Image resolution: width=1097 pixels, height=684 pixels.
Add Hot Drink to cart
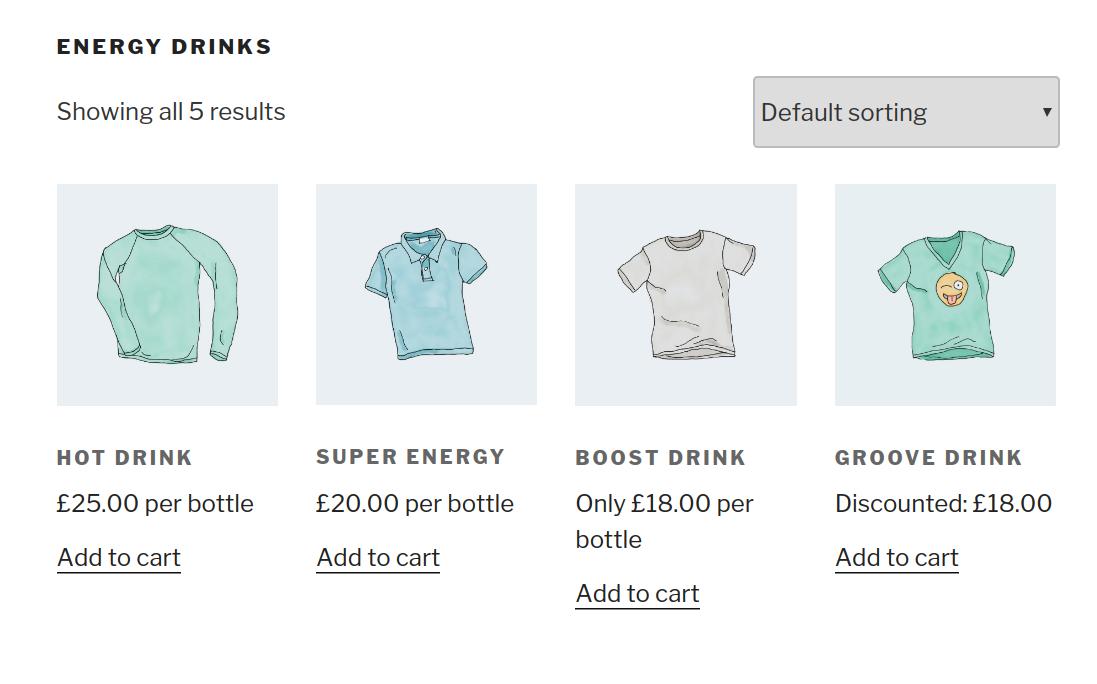[118, 557]
